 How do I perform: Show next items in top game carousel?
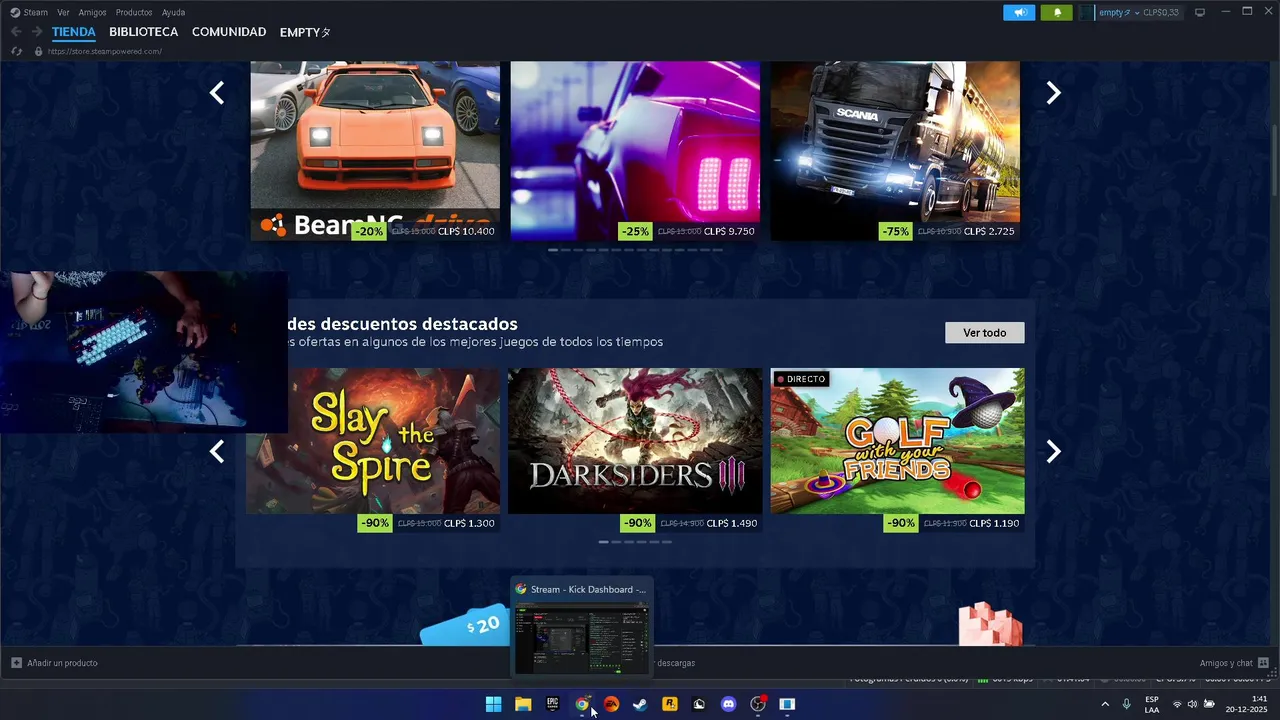(1053, 93)
